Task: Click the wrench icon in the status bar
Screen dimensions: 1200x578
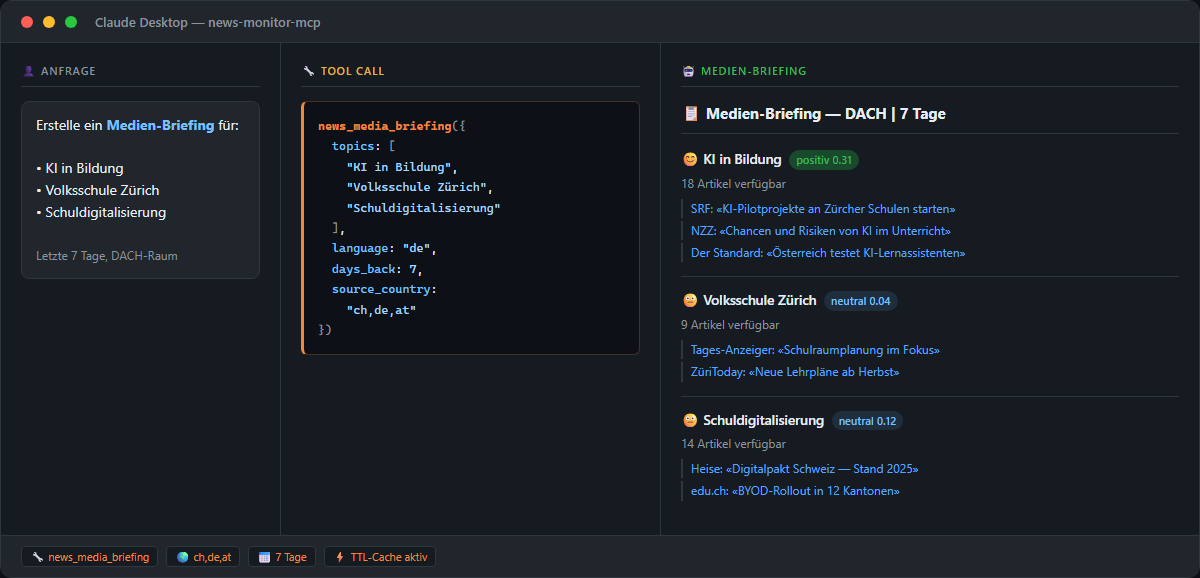Action: click(x=37, y=557)
